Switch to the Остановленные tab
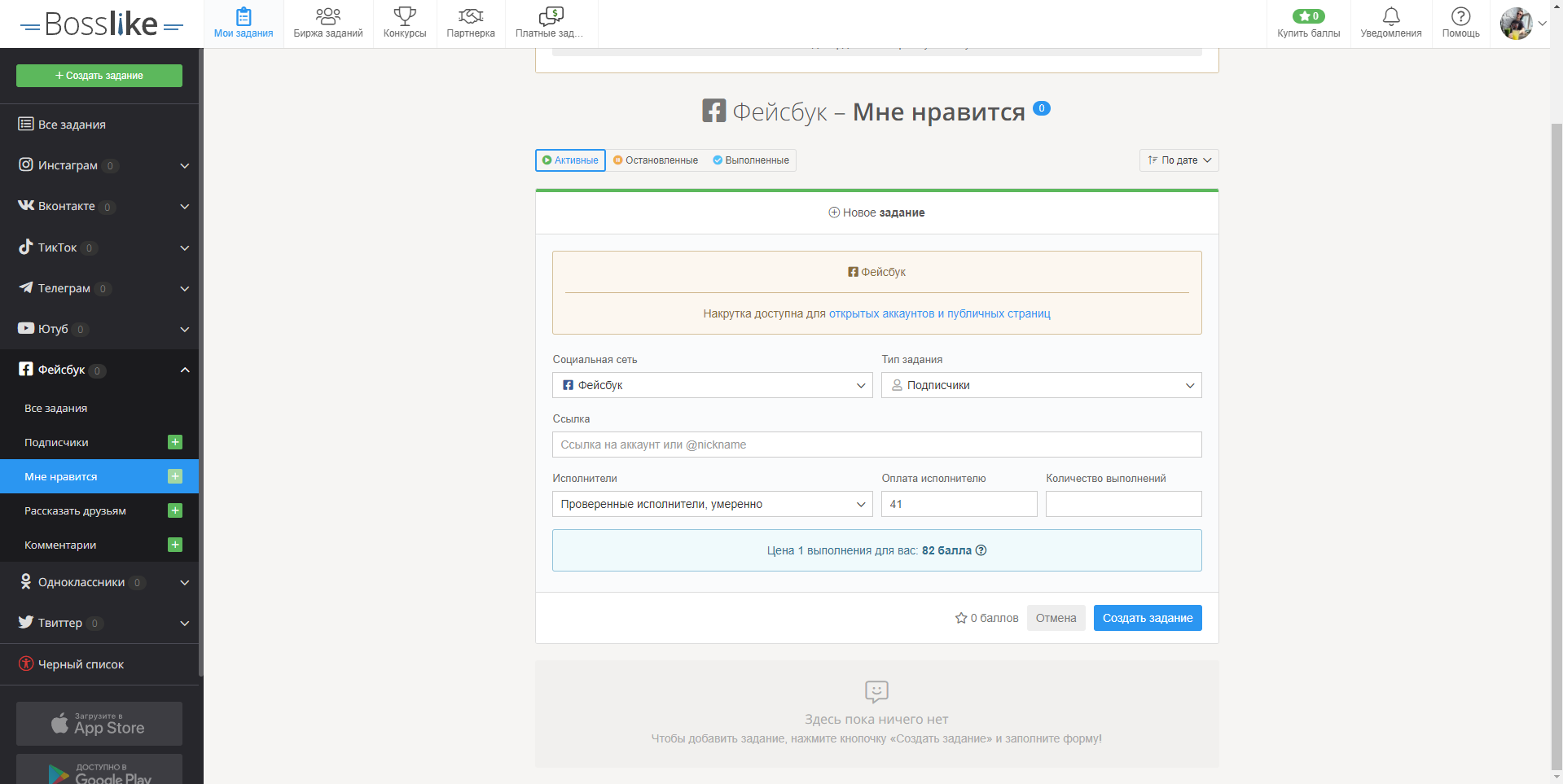This screenshot has width=1563, height=784. (x=656, y=160)
